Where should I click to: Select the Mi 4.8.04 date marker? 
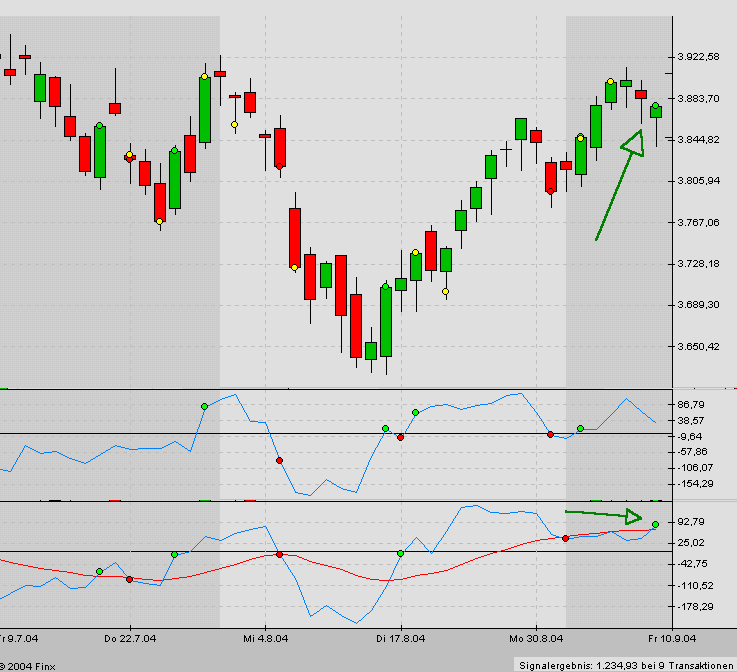264,636
